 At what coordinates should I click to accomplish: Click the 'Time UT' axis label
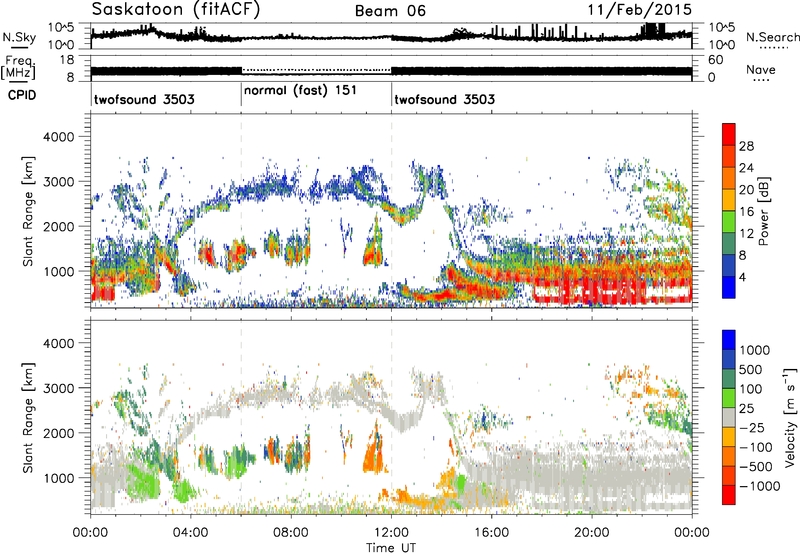391,548
